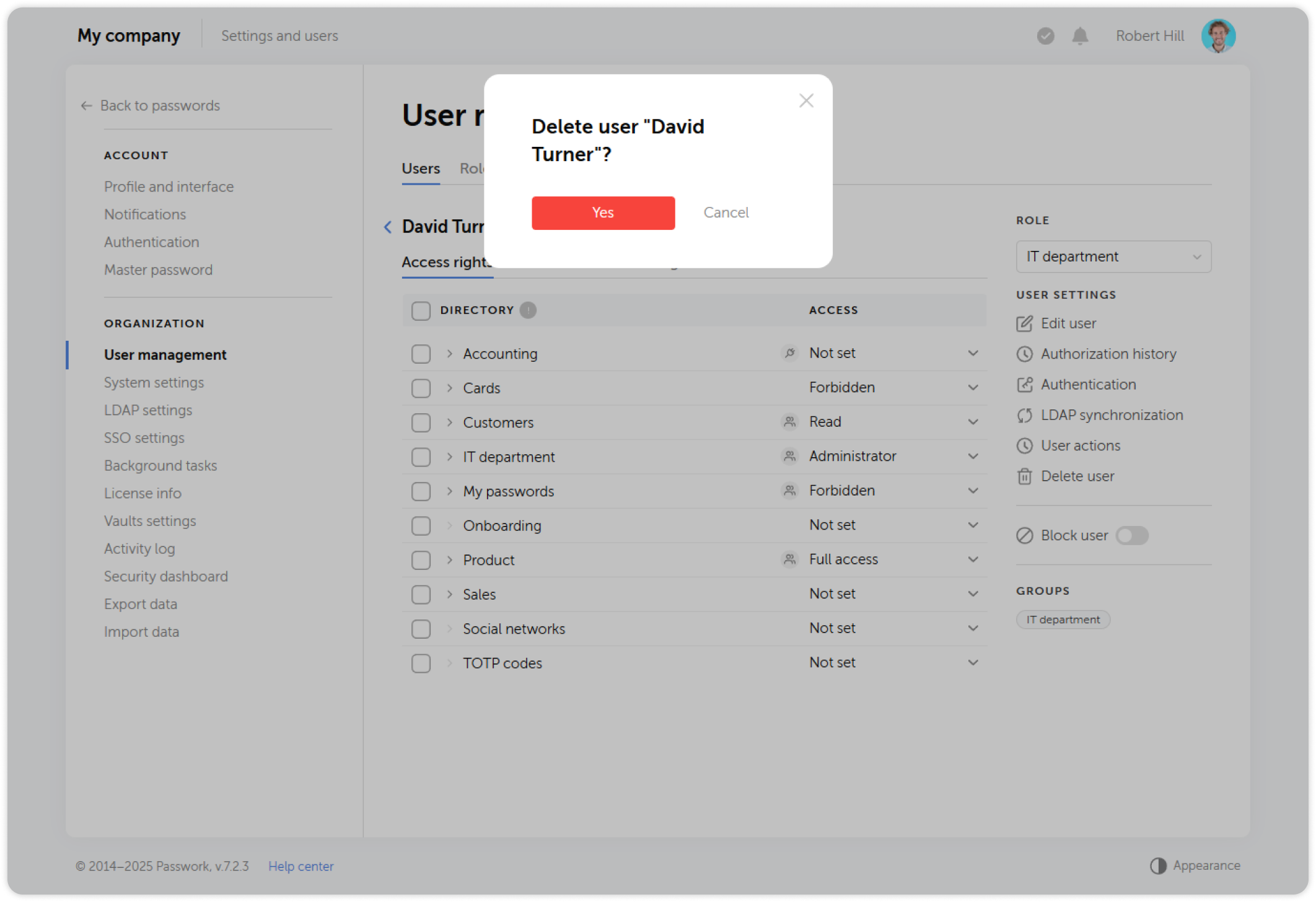Click the checkmark status icon in top bar
The height and width of the screenshot is (902, 1316).
tap(1045, 36)
